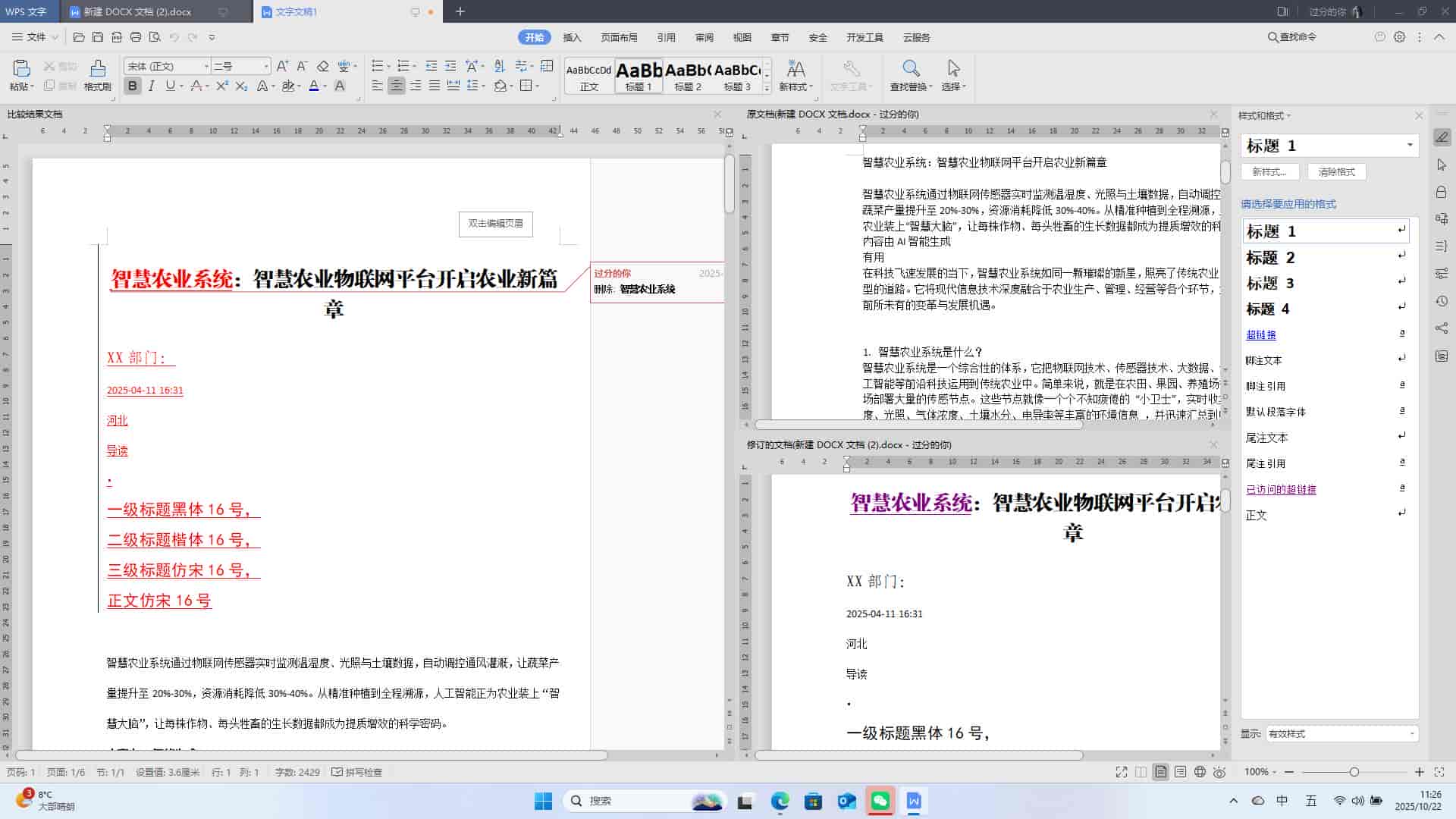Select the 超链接 style in the styles list

1261,334
